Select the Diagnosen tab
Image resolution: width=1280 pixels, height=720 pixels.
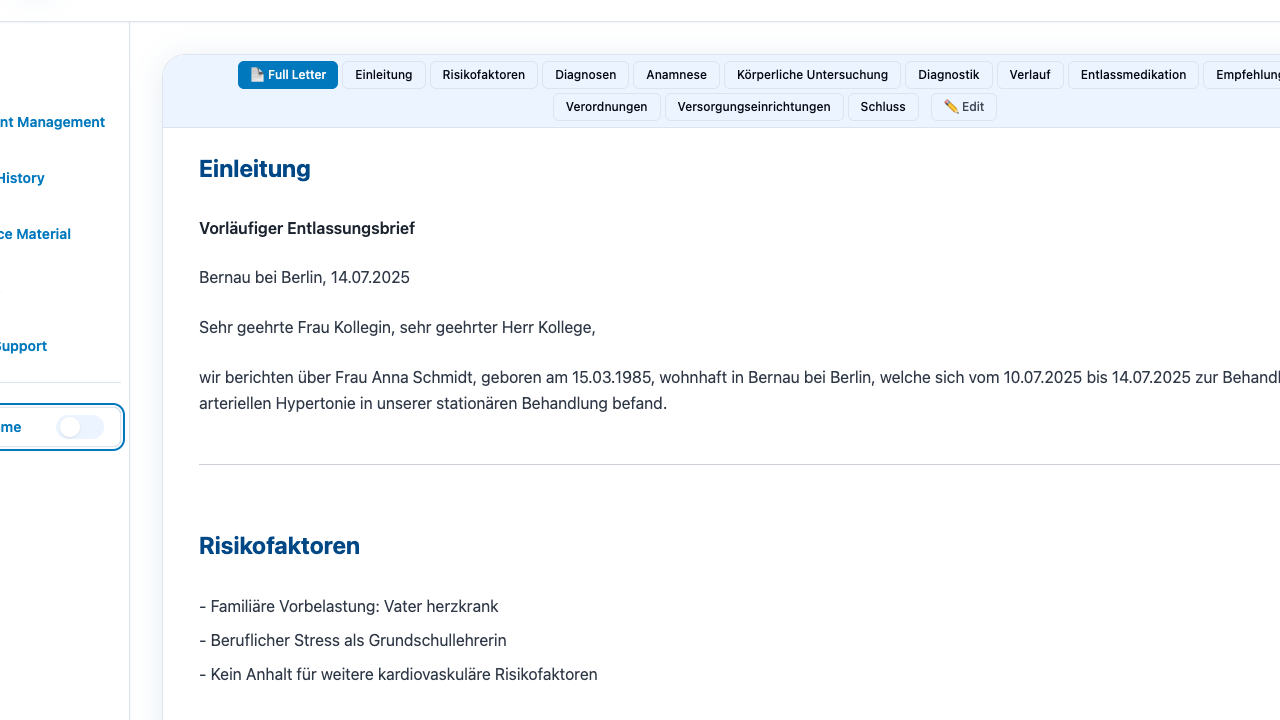click(586, 75)
